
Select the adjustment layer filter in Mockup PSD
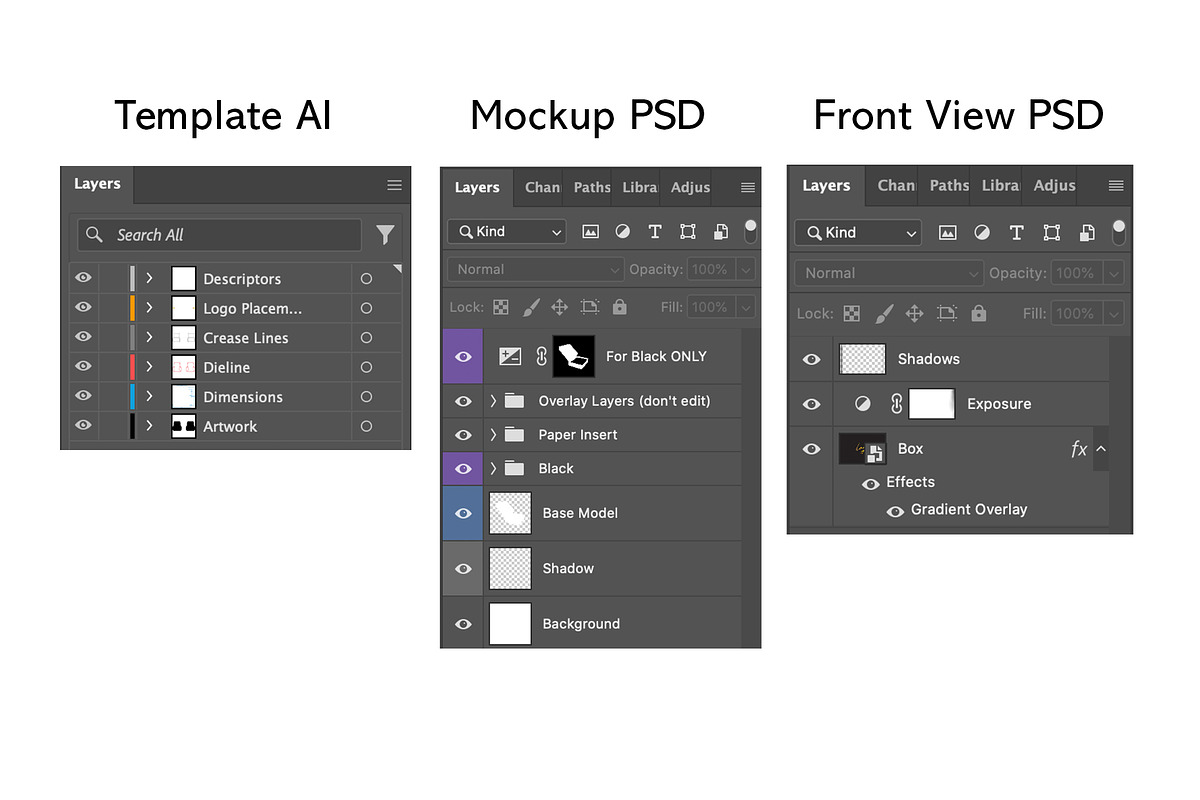click(623, 231)
